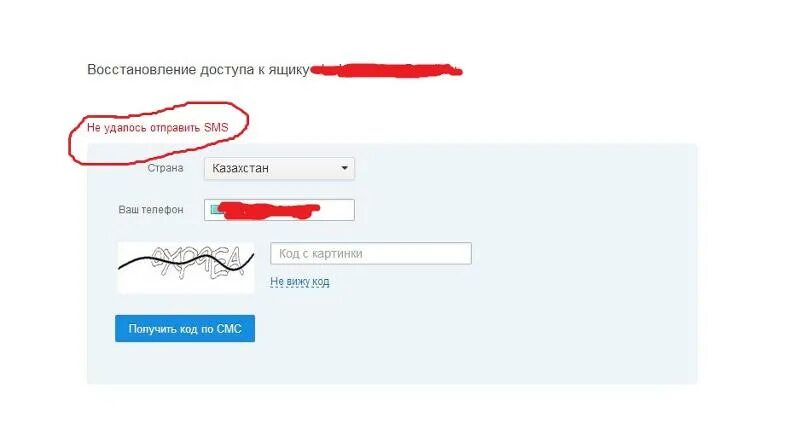Select the Казахстан text in country selector
This screenshot has width=800, height=425.
coord(240,168)
